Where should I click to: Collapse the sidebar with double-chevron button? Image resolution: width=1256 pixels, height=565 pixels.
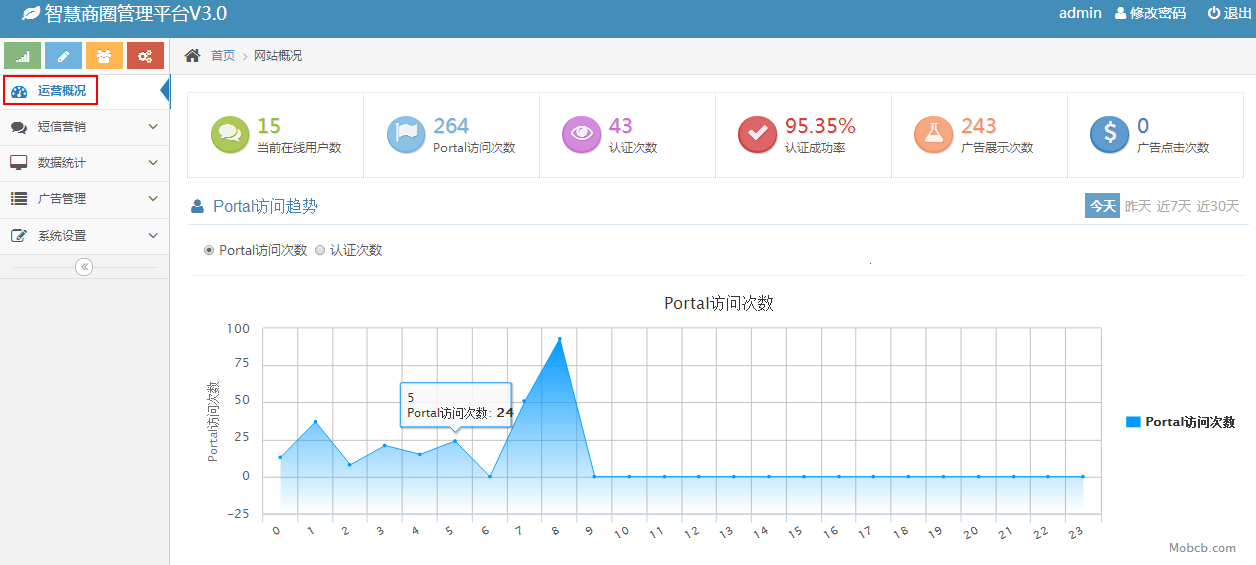84,267
